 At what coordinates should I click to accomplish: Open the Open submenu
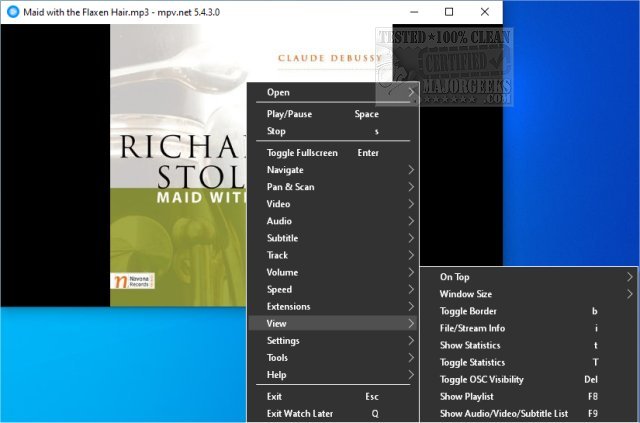click(x=333, y=92)
